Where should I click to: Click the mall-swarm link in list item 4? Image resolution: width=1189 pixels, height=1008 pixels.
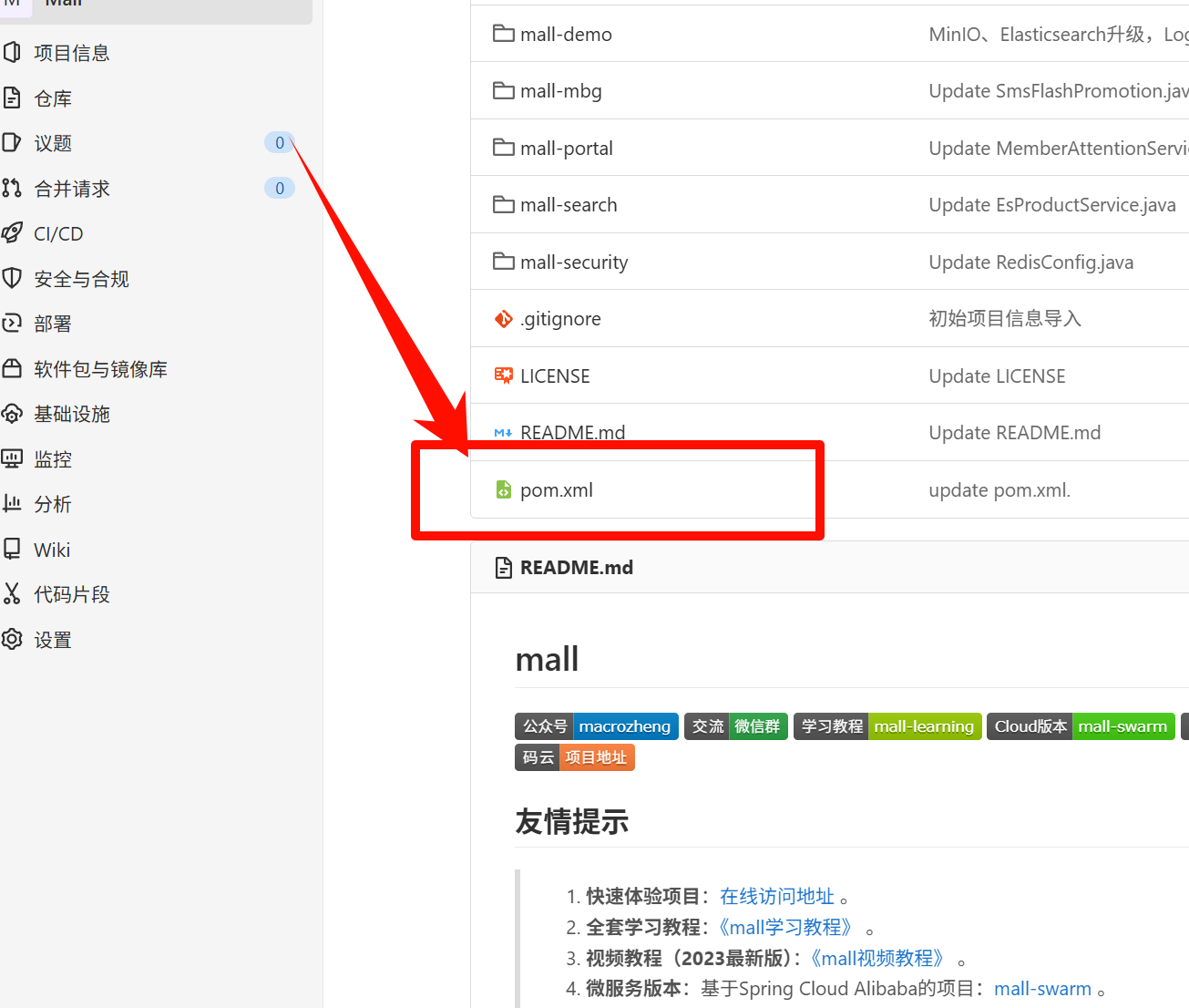coord(1042,989)
